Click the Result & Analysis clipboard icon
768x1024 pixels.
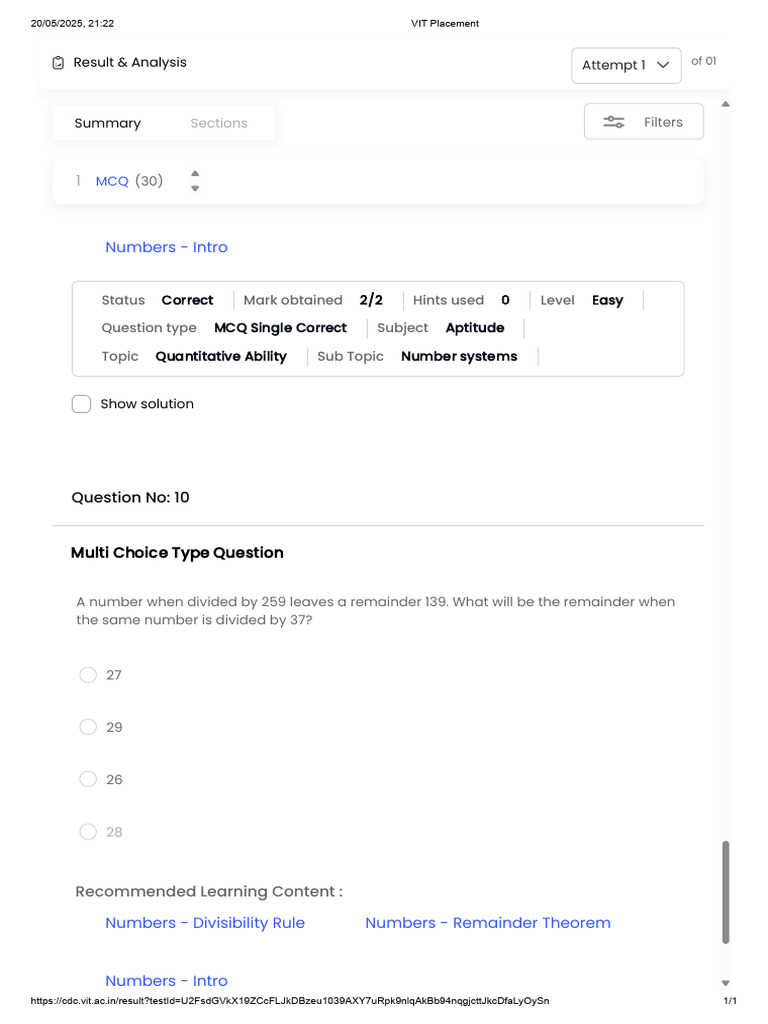pyautogui.click(x=58, y=63)
